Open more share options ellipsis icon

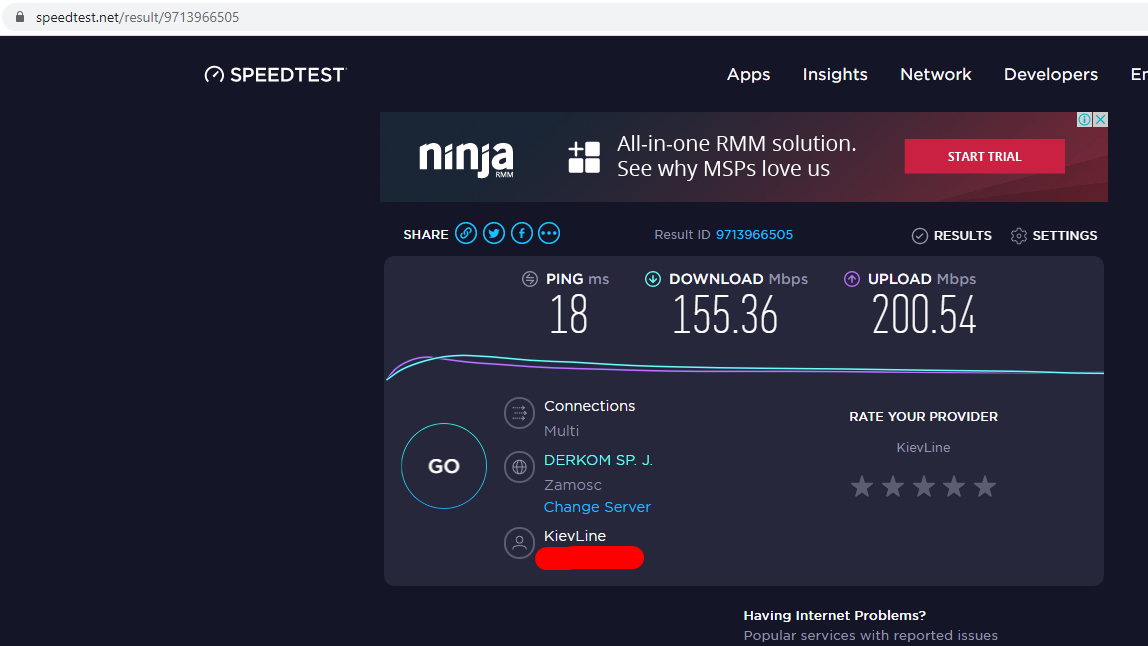[x=549, y=234]
